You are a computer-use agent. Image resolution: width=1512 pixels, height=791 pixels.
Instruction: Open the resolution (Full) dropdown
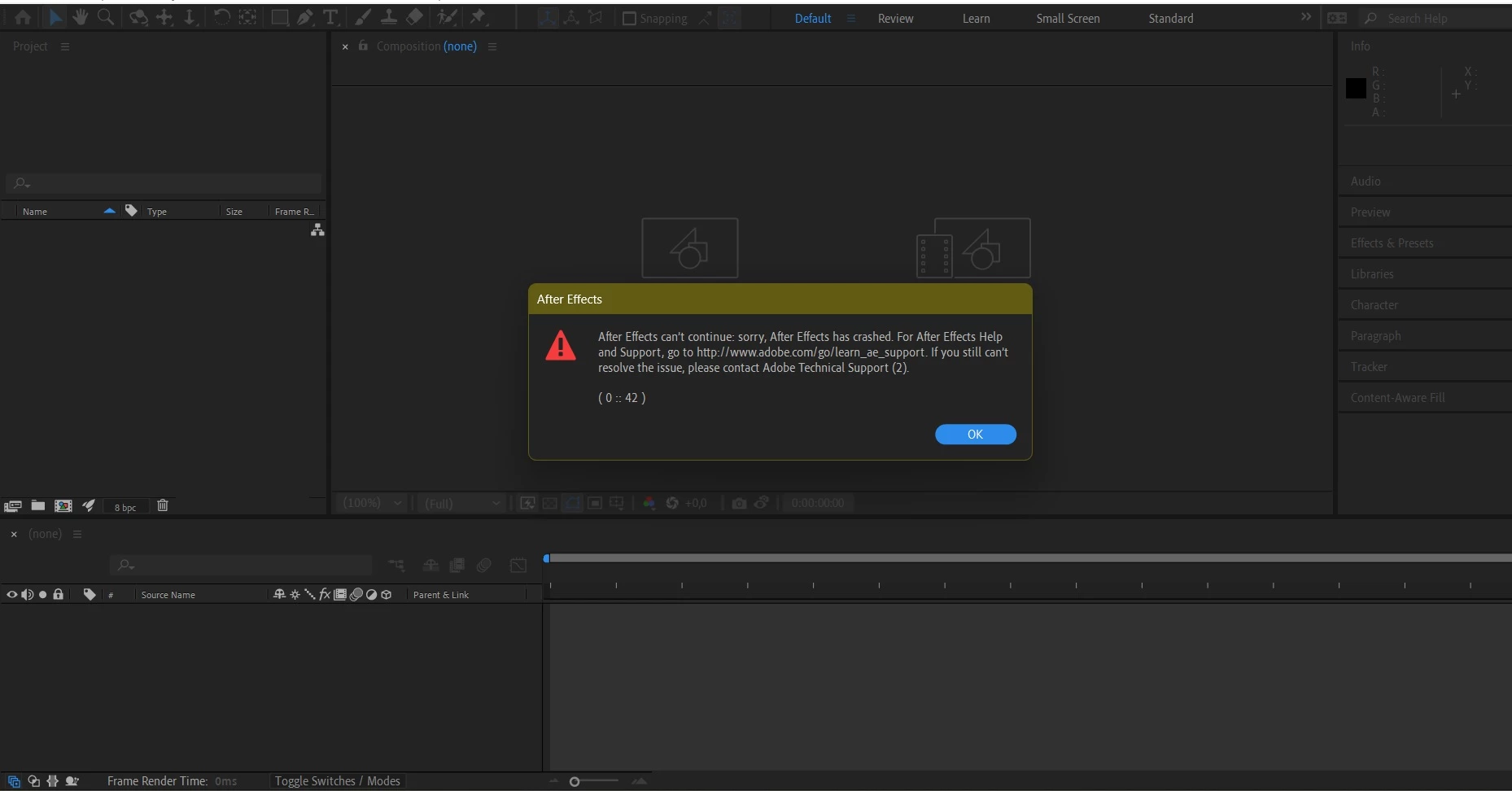click(x=462, y=503)
